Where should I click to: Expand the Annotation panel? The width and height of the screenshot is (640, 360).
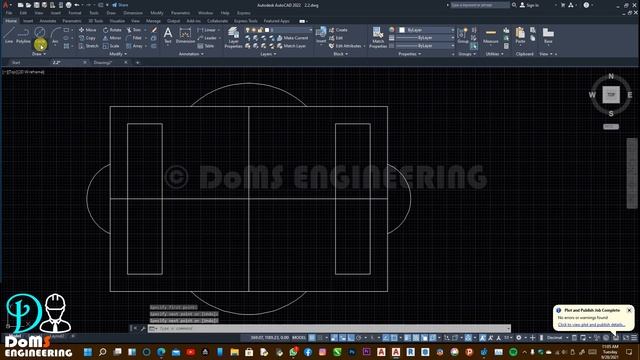point(191,54)
